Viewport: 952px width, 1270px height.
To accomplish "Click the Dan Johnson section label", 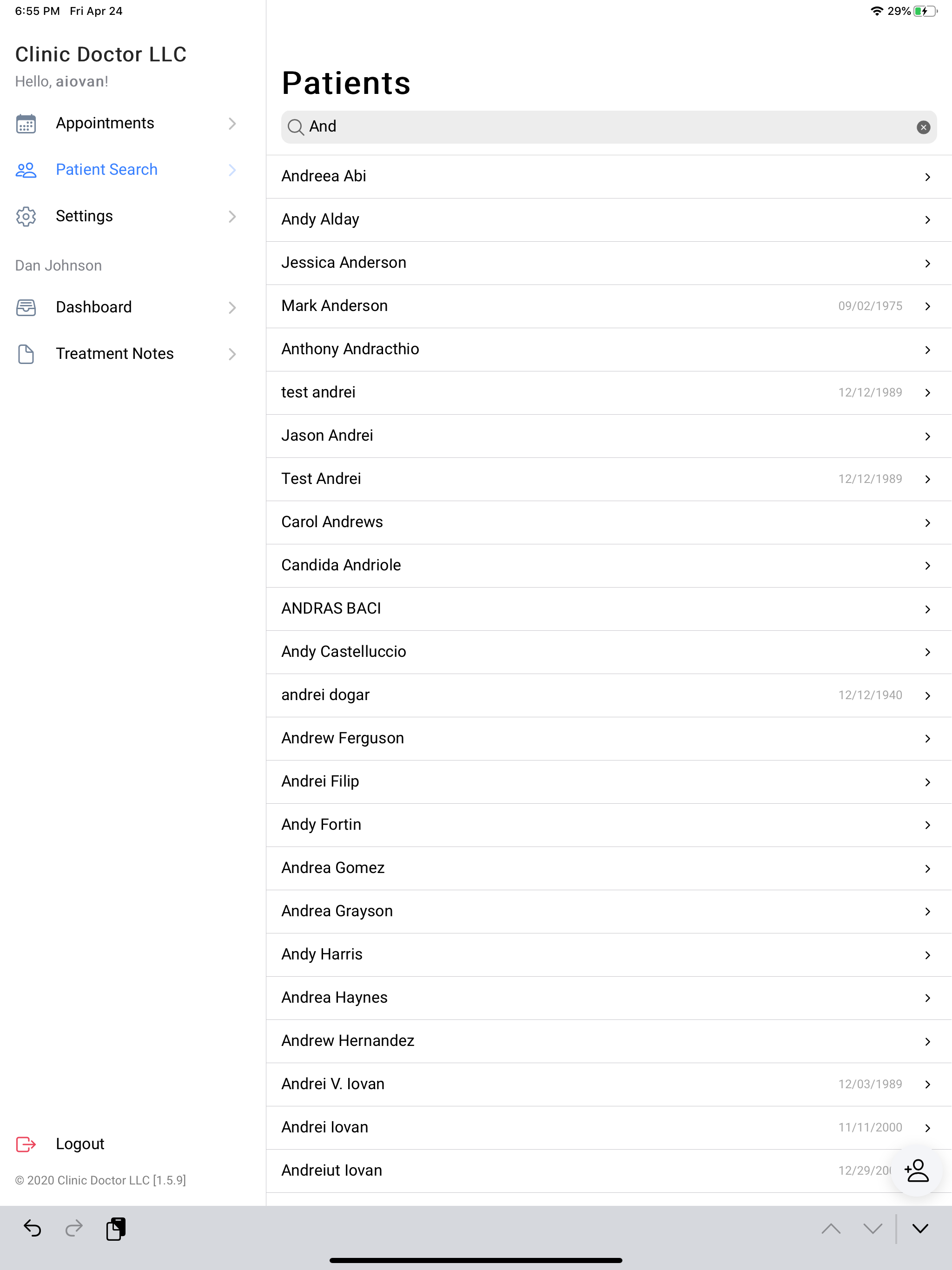I will (x=59, y=265).
